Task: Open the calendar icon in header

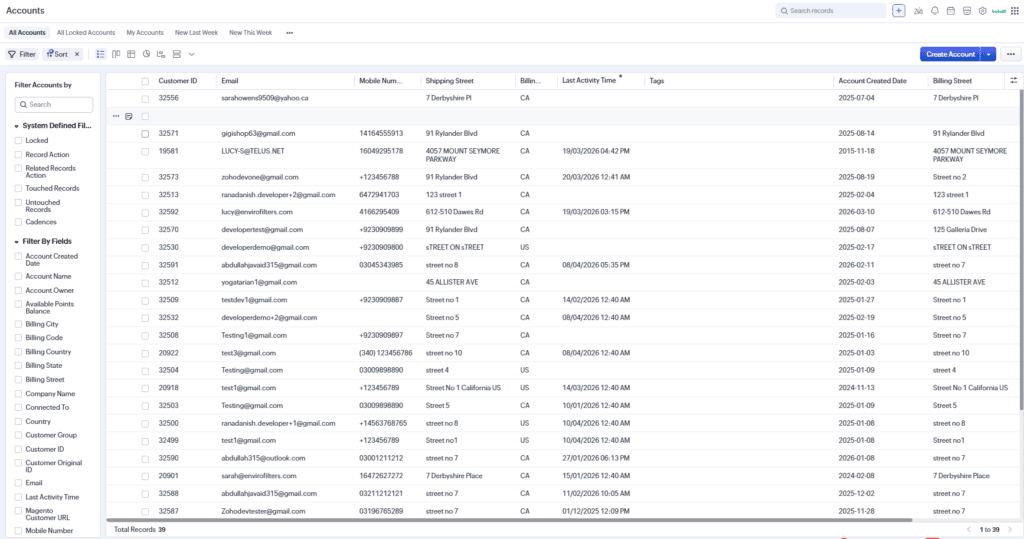Action: pos(951,11)
